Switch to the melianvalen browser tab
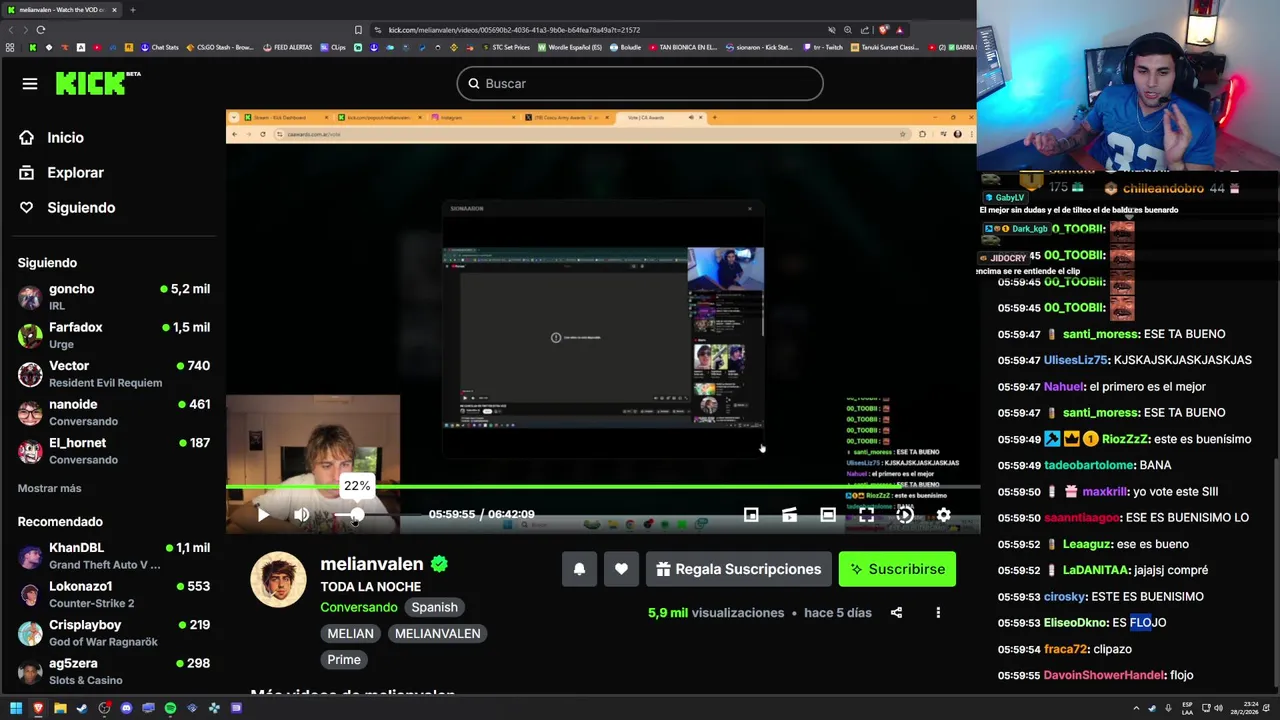 (60, 10)
